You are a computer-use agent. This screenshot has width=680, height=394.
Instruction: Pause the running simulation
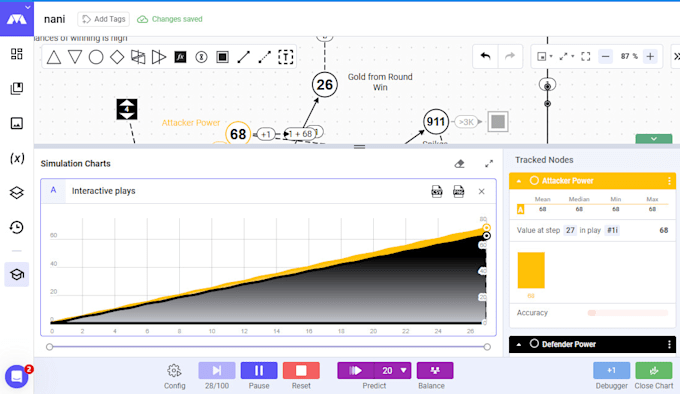(x=259, y=370)
